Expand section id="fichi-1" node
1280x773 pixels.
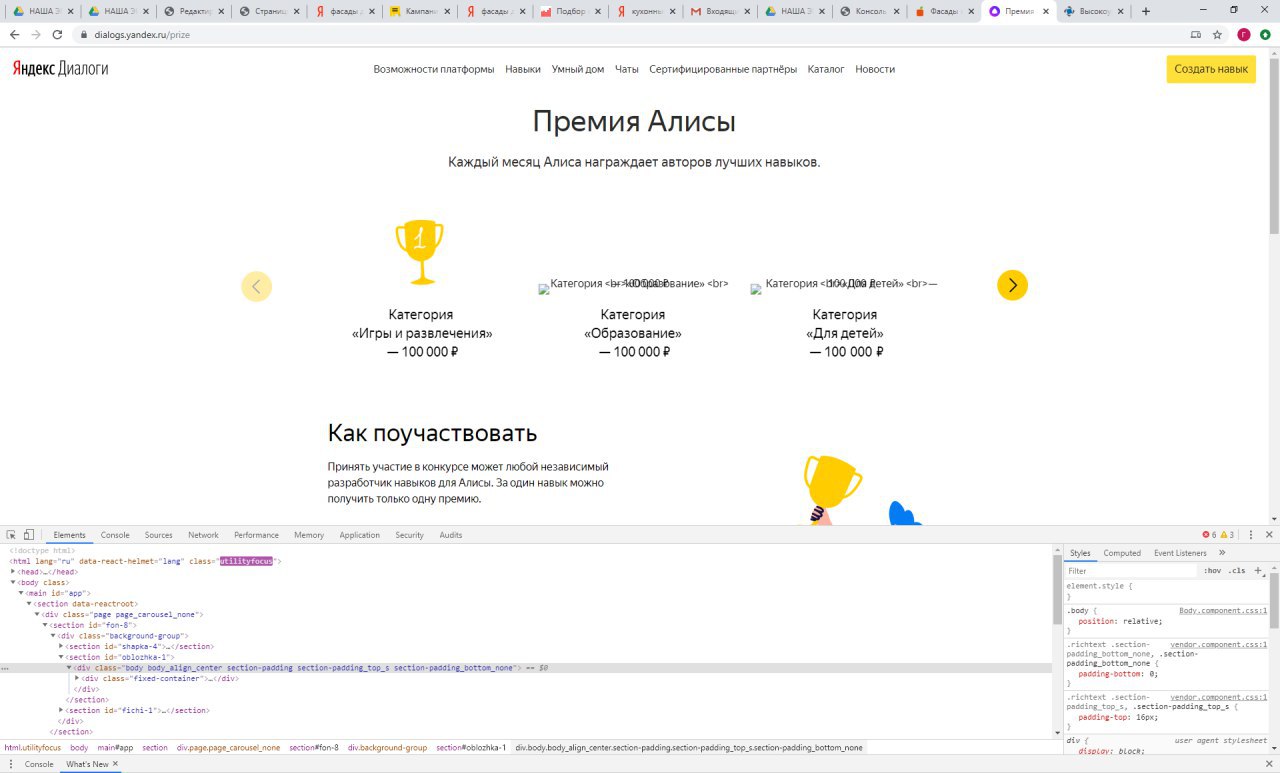(x=61, y=710)
